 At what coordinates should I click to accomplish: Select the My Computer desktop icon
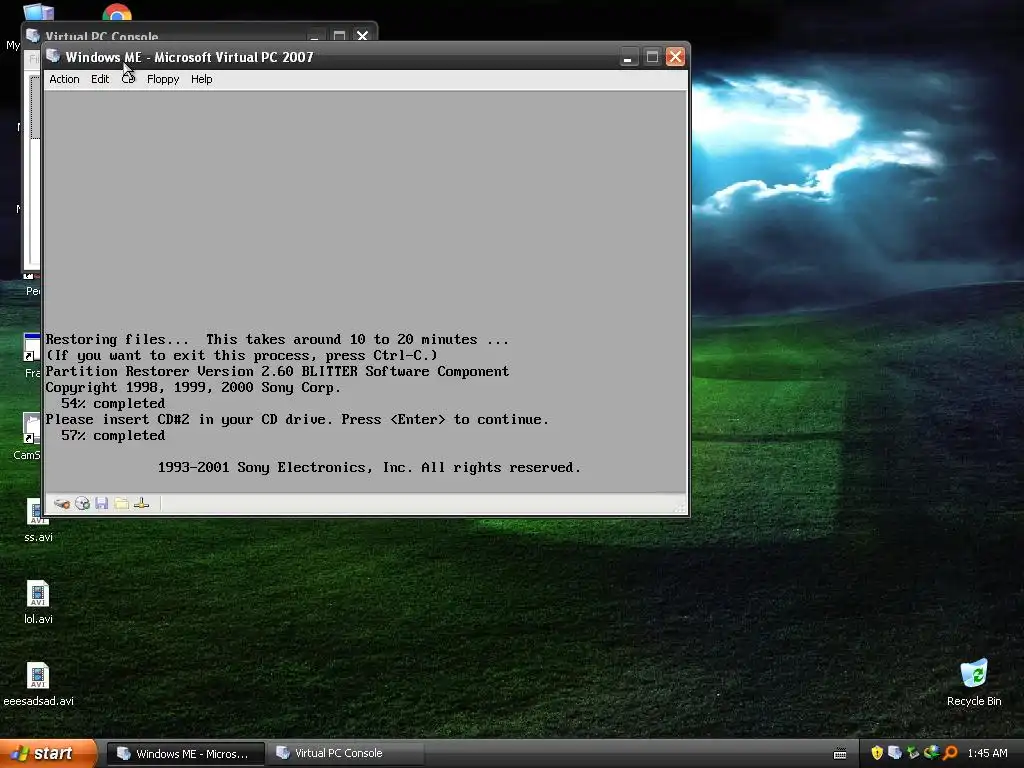37,12
